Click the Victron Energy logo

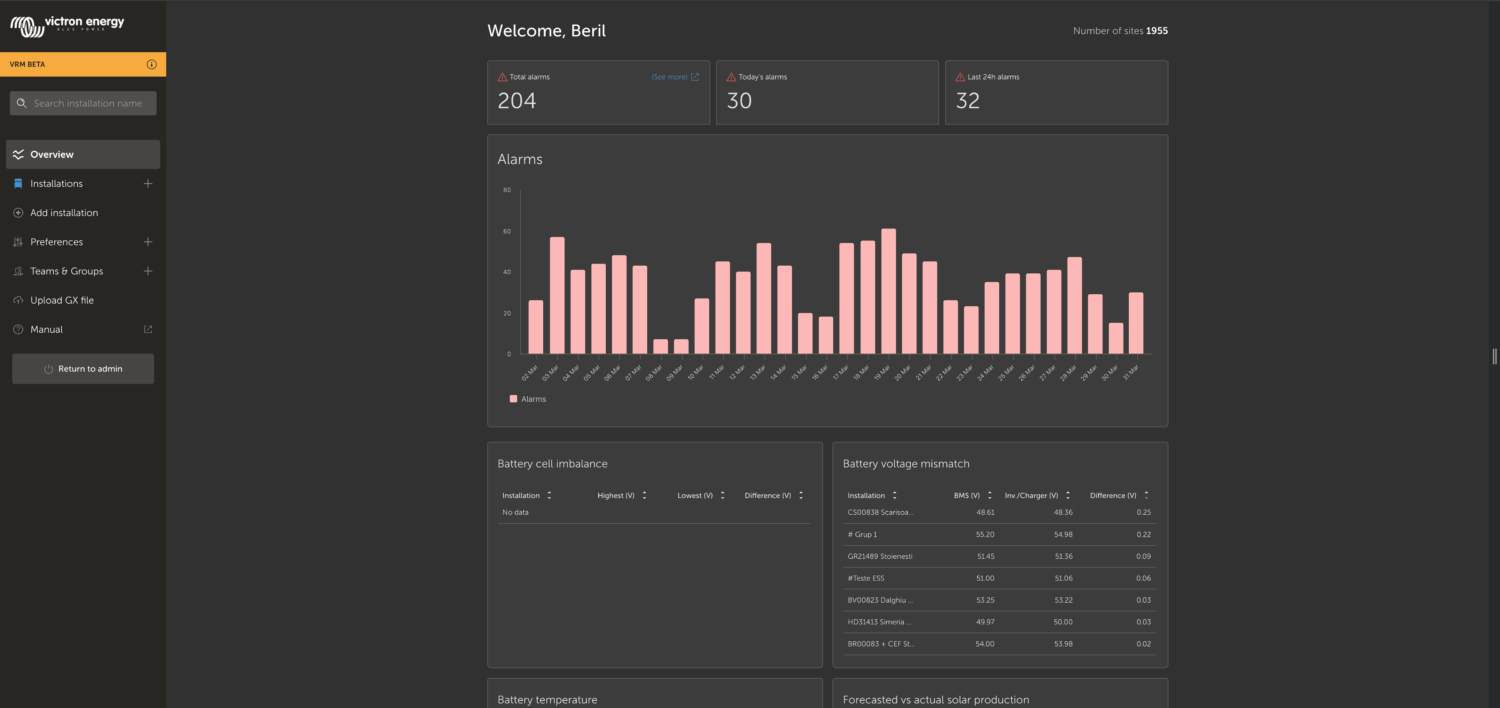pyautogui.click(x=66, y=24)
